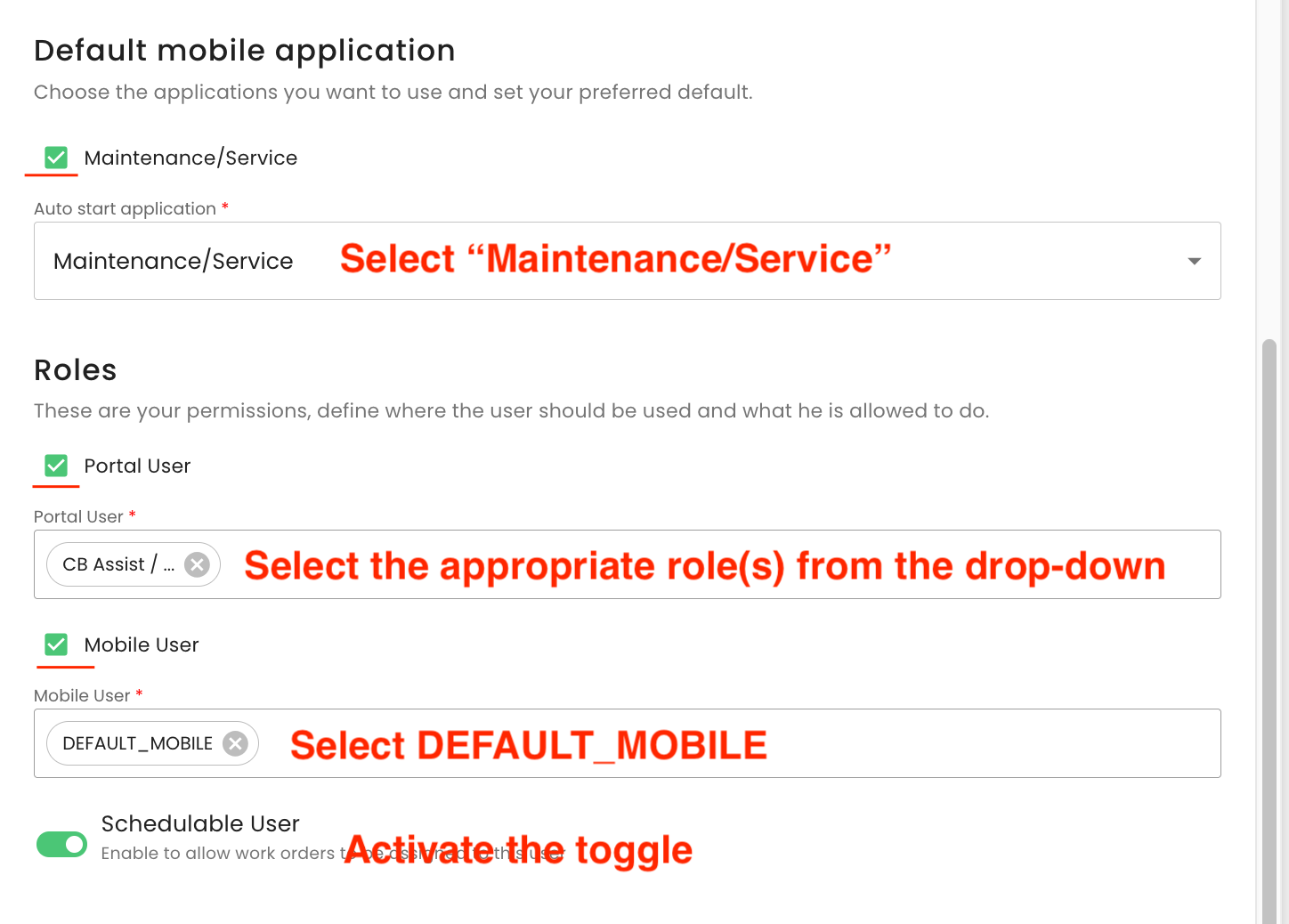Image resolution: width=1289 pixels, height=924 pixels.
Task: Click the DEFAULT_MOBILE chip label
Action: click(x=137, y=743)
